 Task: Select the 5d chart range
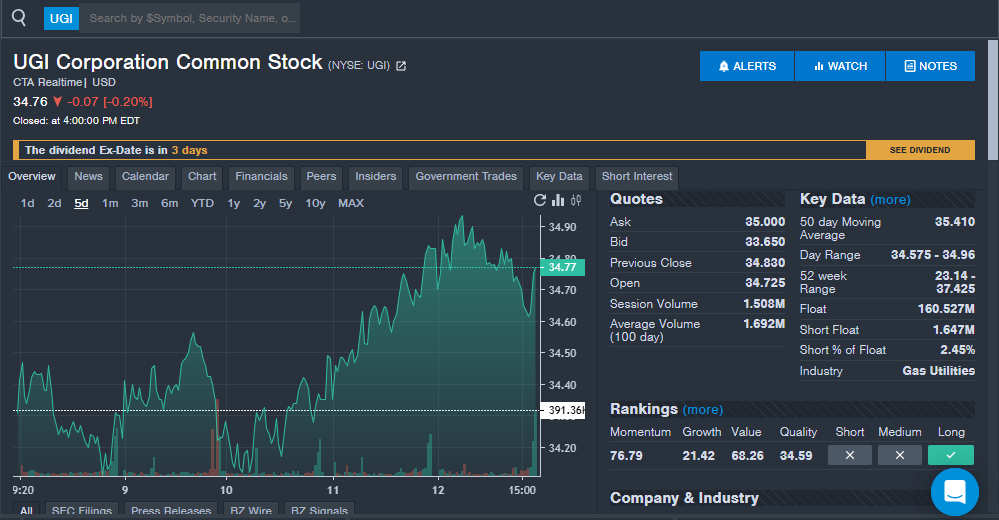pyautogui.click(x=81, y=203)
